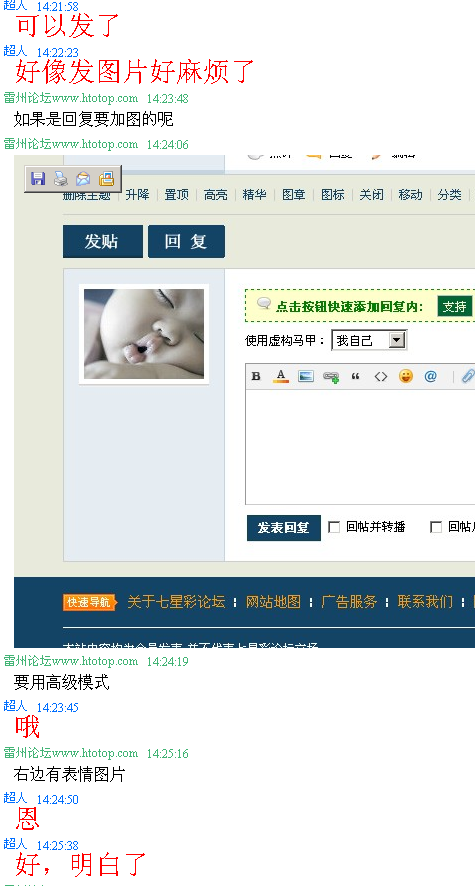Click the insert image icon in editor

306,376
